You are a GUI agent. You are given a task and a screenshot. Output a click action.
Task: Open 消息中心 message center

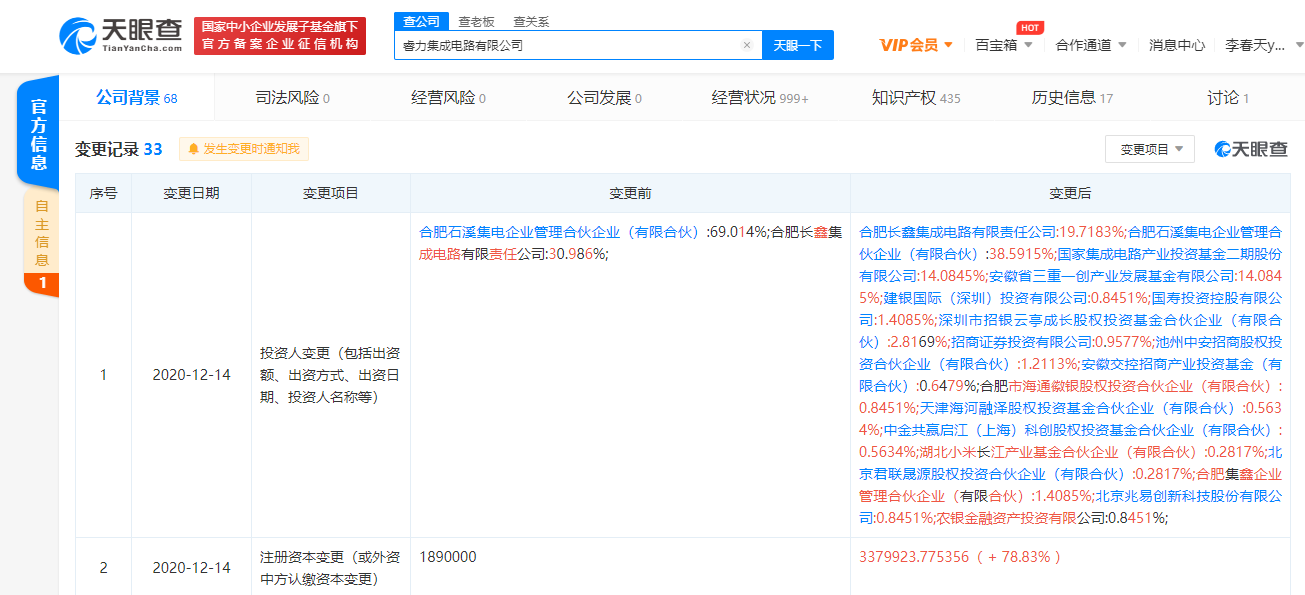click(1177, 45)
